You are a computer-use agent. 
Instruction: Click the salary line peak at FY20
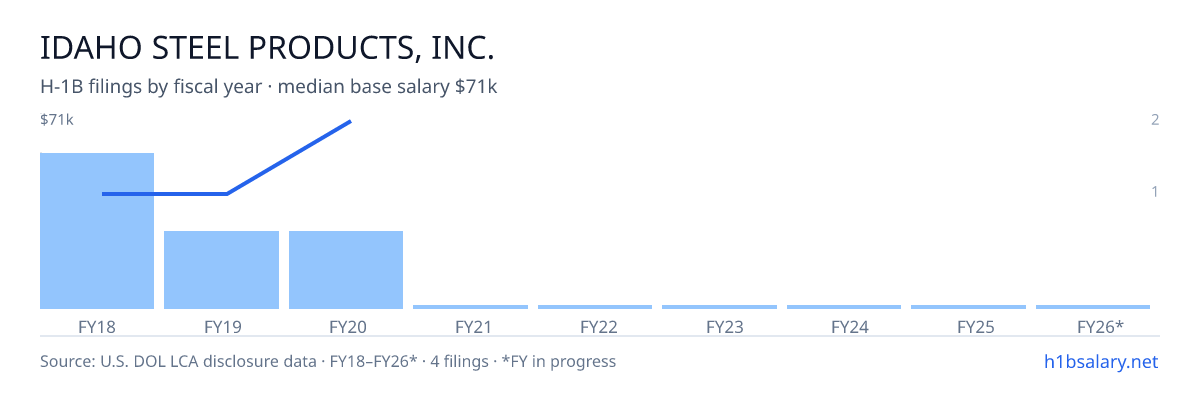coord(350,122)
